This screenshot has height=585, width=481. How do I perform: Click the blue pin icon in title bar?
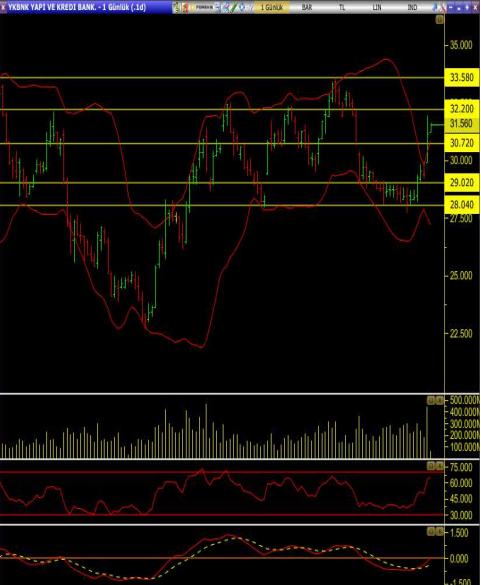(x=434, y=7)
